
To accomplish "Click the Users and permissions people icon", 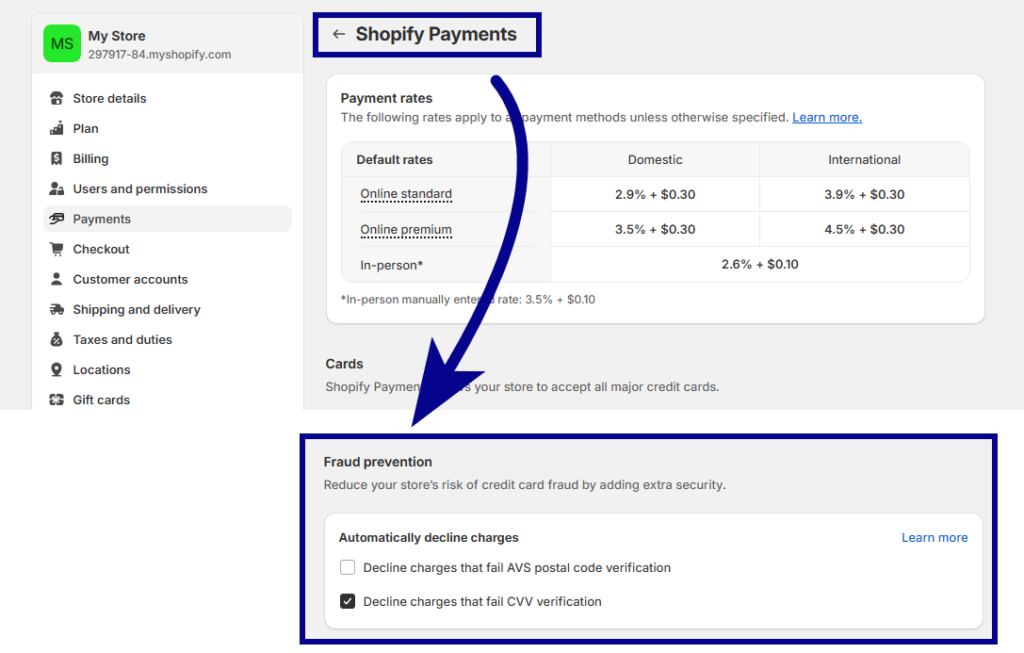I will click(x=57, y=189).
